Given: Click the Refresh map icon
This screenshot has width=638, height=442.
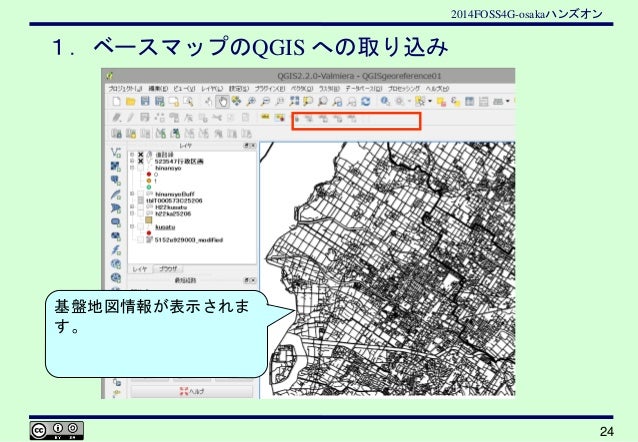Looking at the screenshot, I should (x=366, y=101).
